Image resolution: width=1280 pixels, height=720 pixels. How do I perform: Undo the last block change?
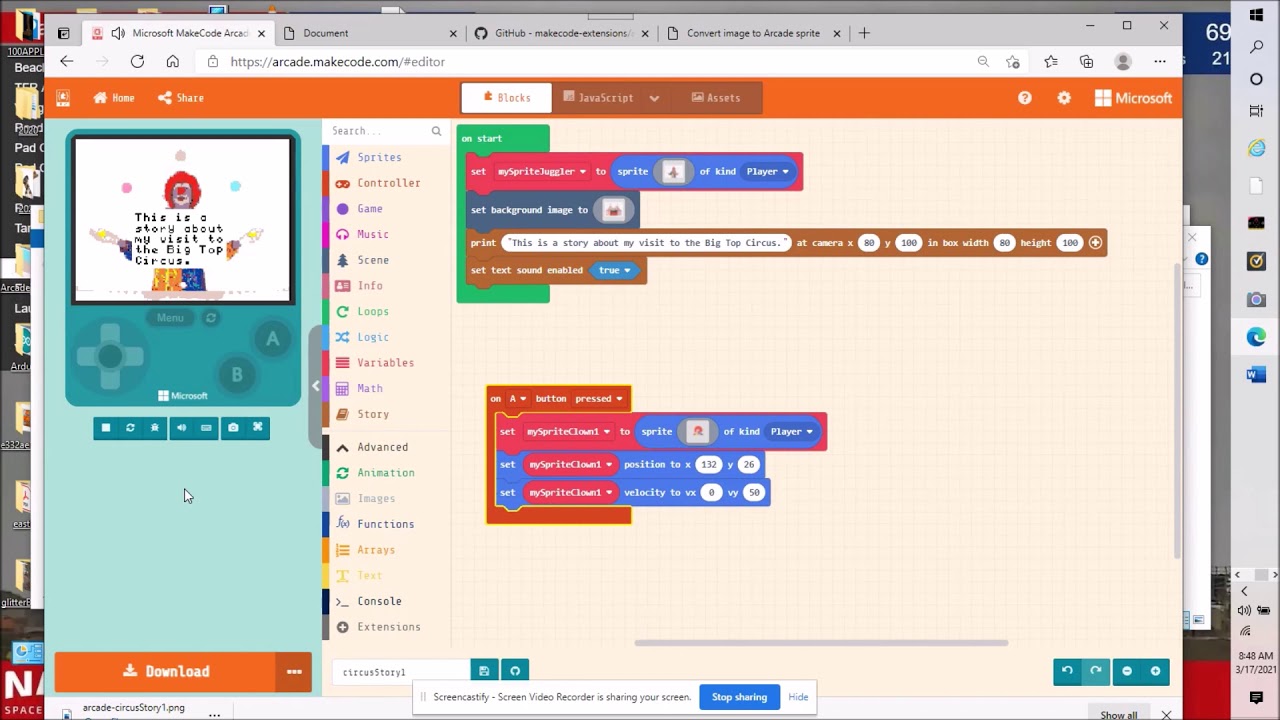(x=1067, y=671)
